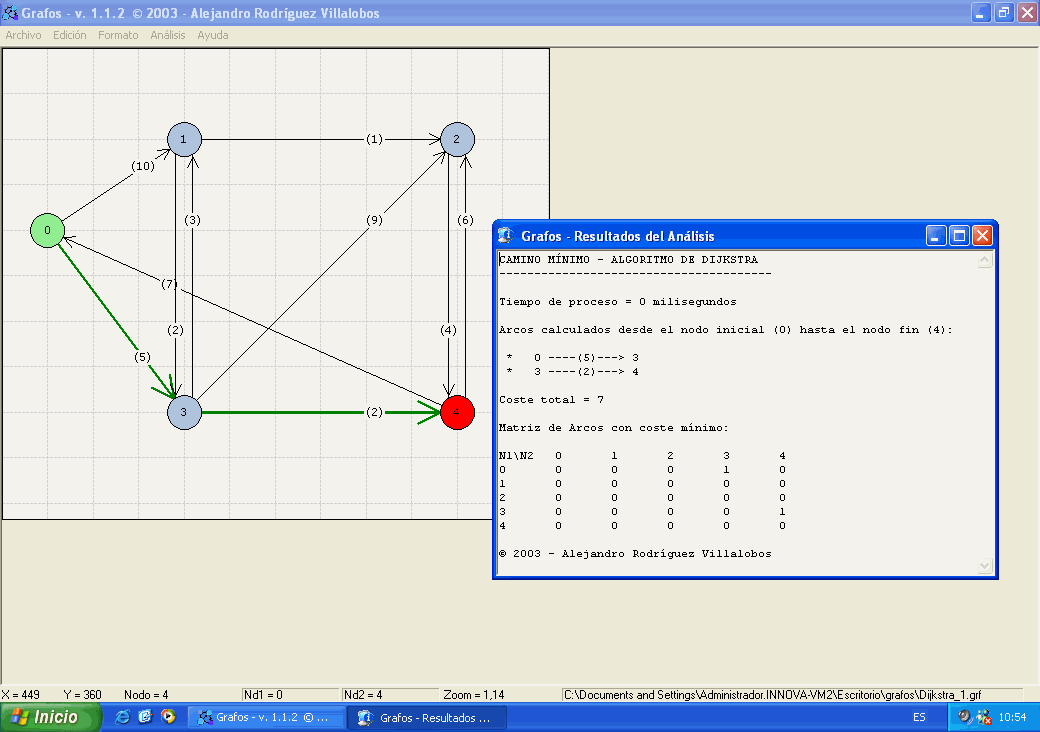Select node 1 in the graph canvas
1040x732 pixels.
coord(185,139)
